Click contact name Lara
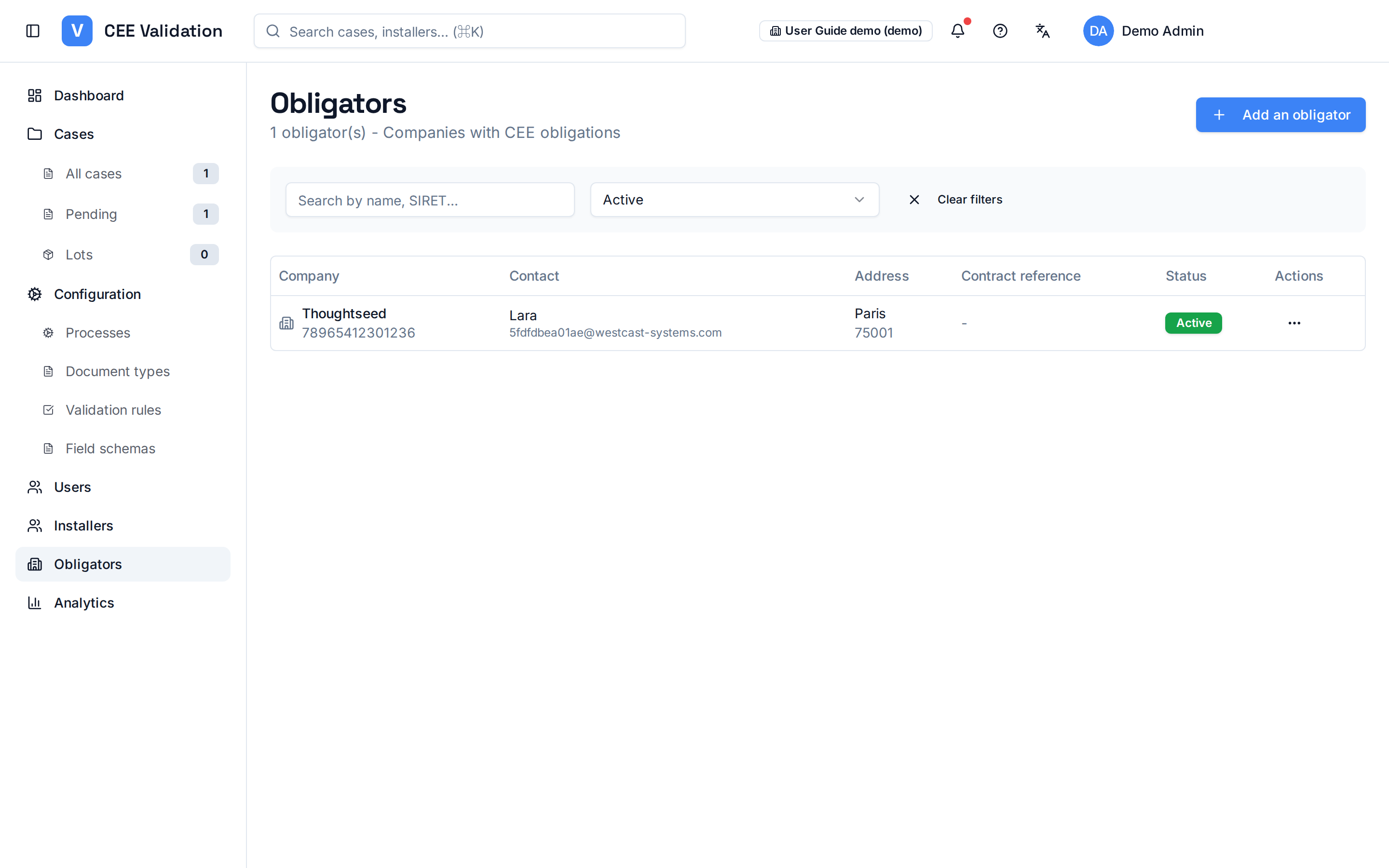The width and height of the screenshot is (1389, 868). coord(523,315)
